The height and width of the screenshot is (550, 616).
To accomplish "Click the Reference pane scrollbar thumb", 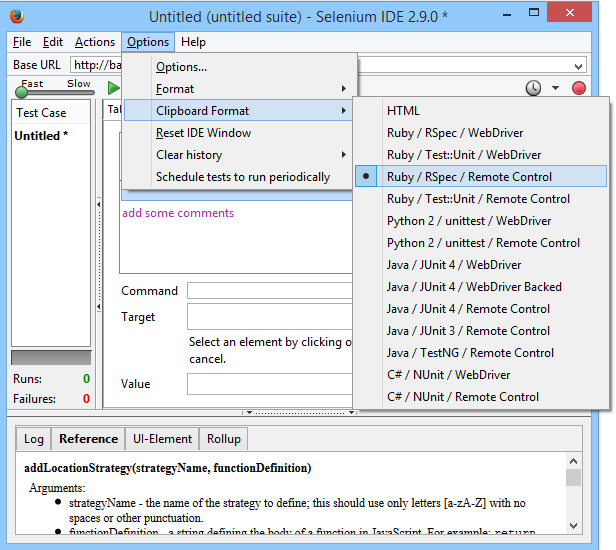I will tap(574, 478).
